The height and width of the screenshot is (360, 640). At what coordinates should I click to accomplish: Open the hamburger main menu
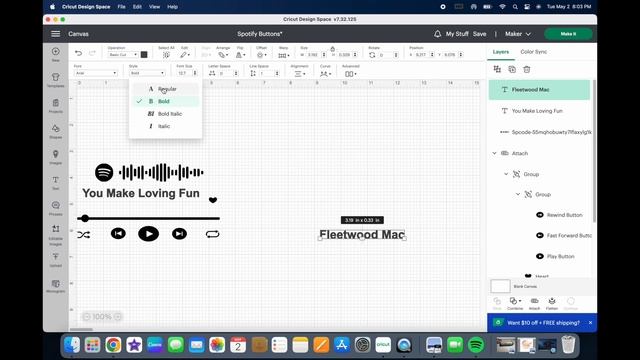56,34
